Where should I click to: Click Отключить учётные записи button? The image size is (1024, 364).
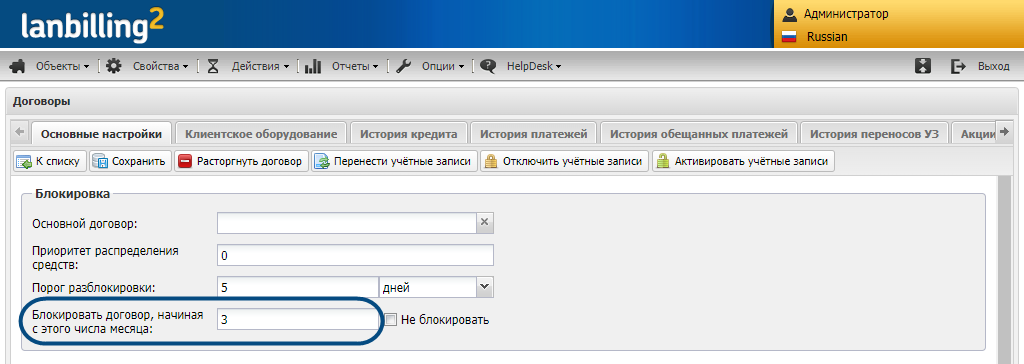[x=564, y=161]
